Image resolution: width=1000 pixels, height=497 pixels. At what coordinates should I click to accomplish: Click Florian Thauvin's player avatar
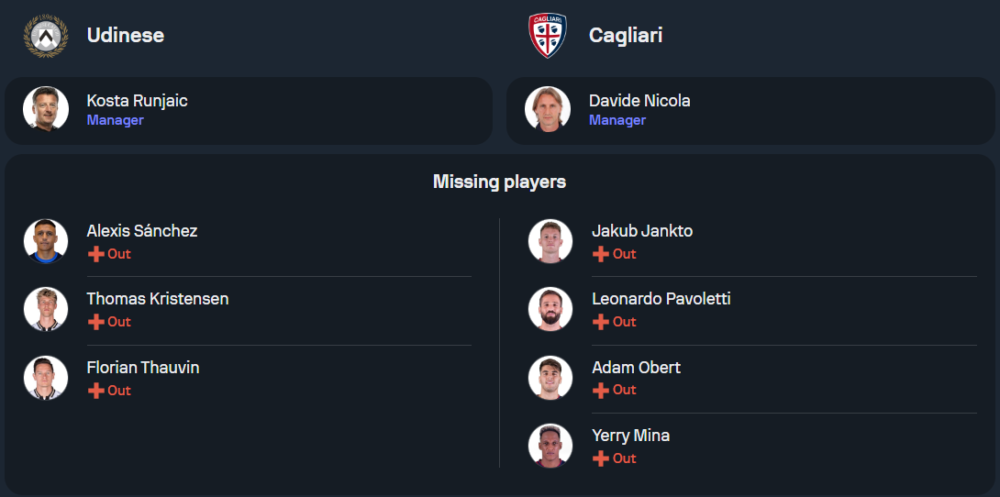[46, 378]
